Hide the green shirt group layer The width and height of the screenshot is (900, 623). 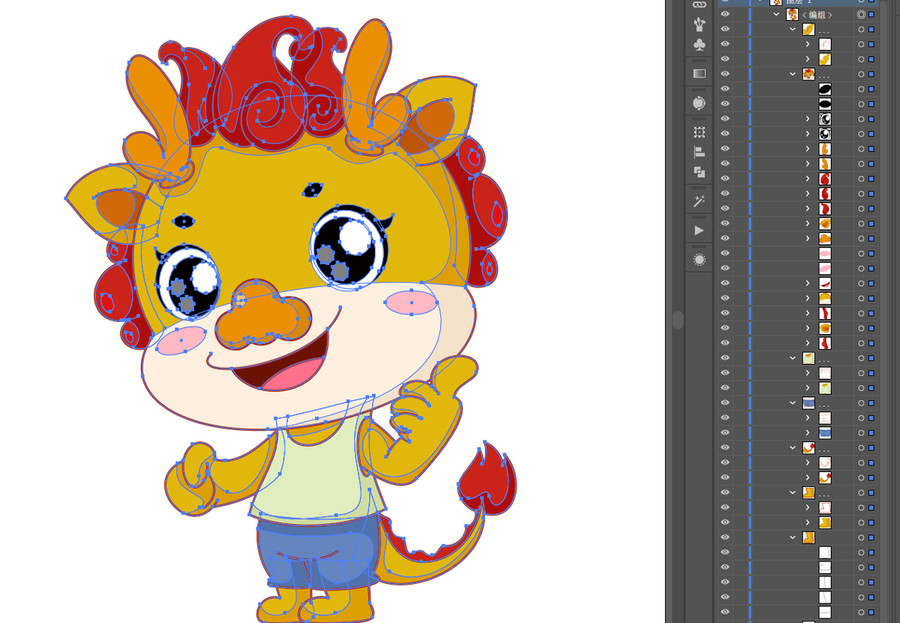coord(725,358)
